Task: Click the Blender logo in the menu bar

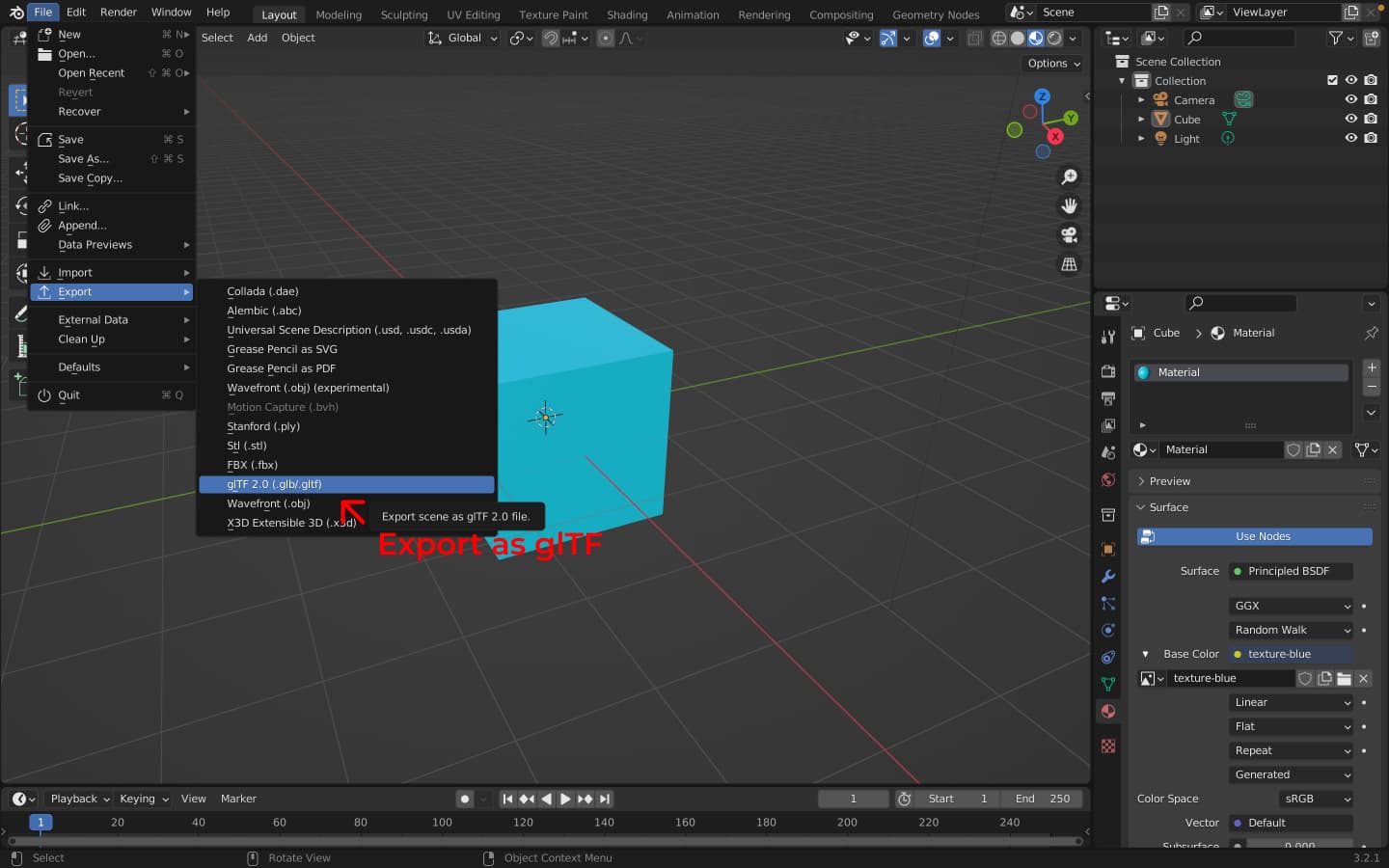Action: pos(15,13)
